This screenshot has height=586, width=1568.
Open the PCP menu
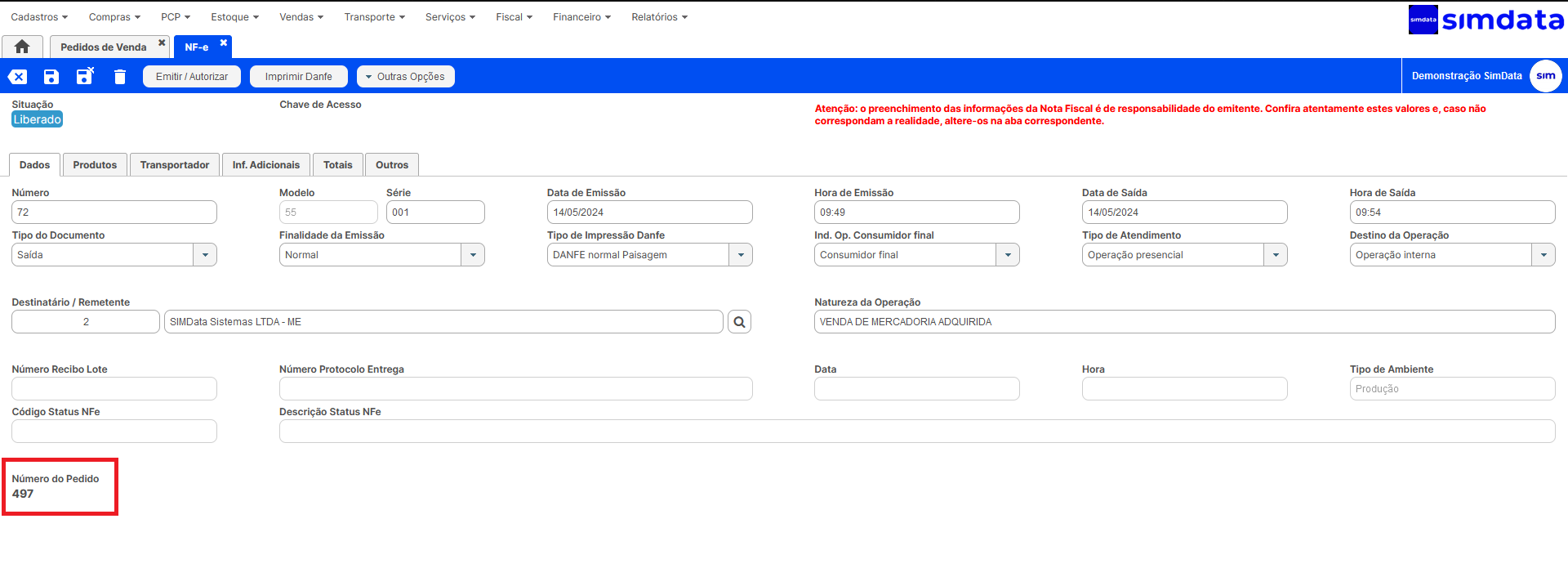[176, 17]
